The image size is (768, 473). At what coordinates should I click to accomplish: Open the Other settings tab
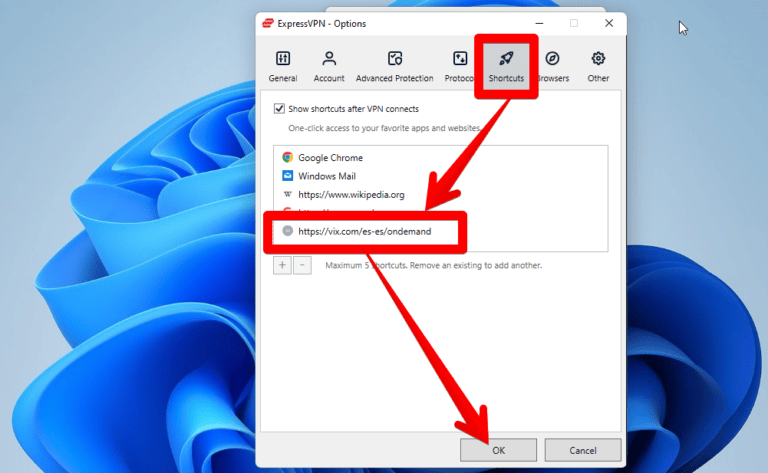(x=598, y=66)
